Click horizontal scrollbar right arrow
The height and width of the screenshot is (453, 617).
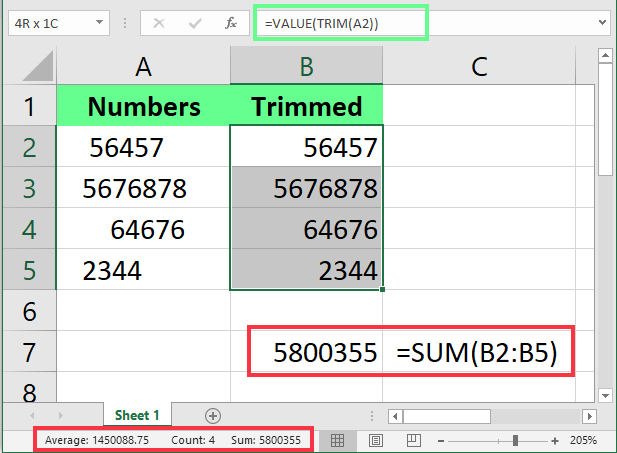[x=589, y=416]
